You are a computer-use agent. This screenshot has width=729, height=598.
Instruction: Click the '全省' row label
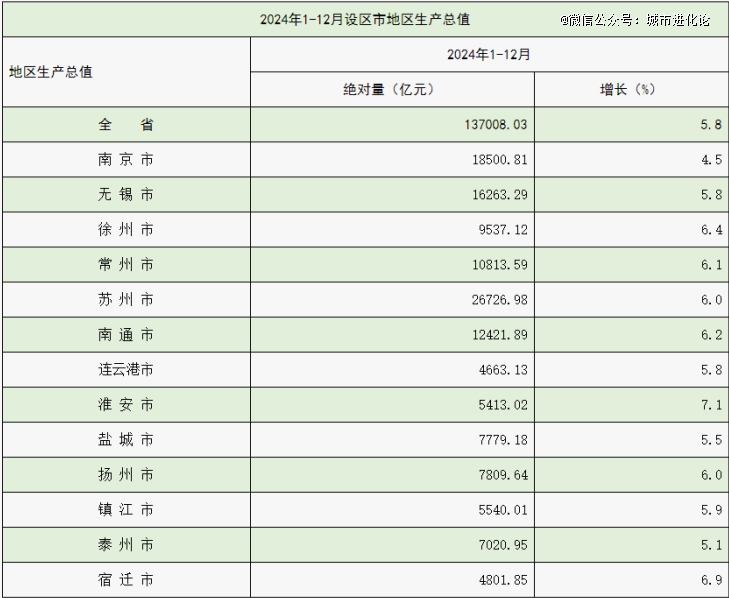[126, 124]
